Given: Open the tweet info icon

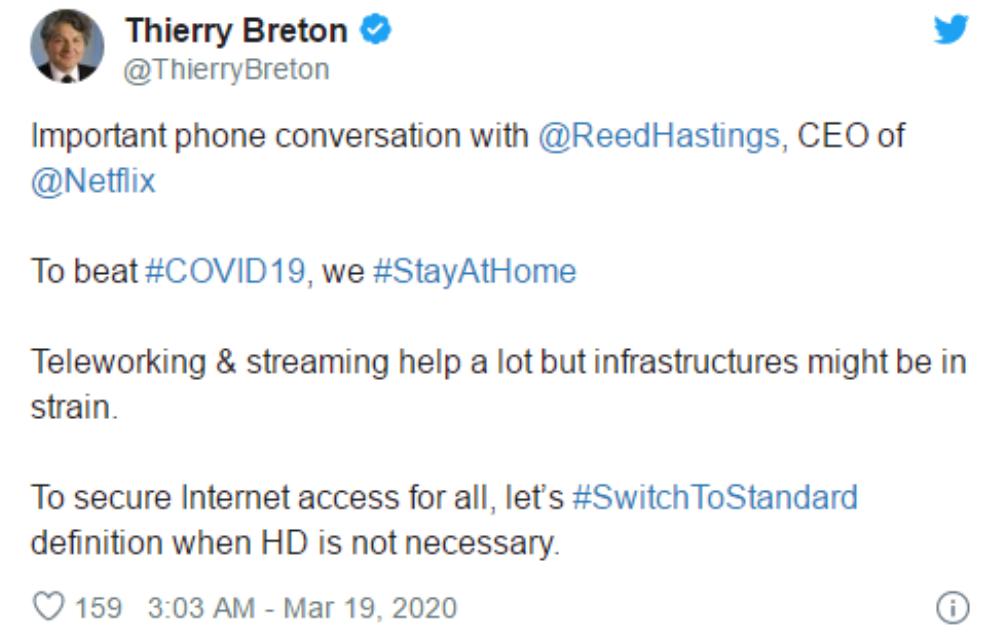Looking at the screenshot, I should click(x=952, y=607).
